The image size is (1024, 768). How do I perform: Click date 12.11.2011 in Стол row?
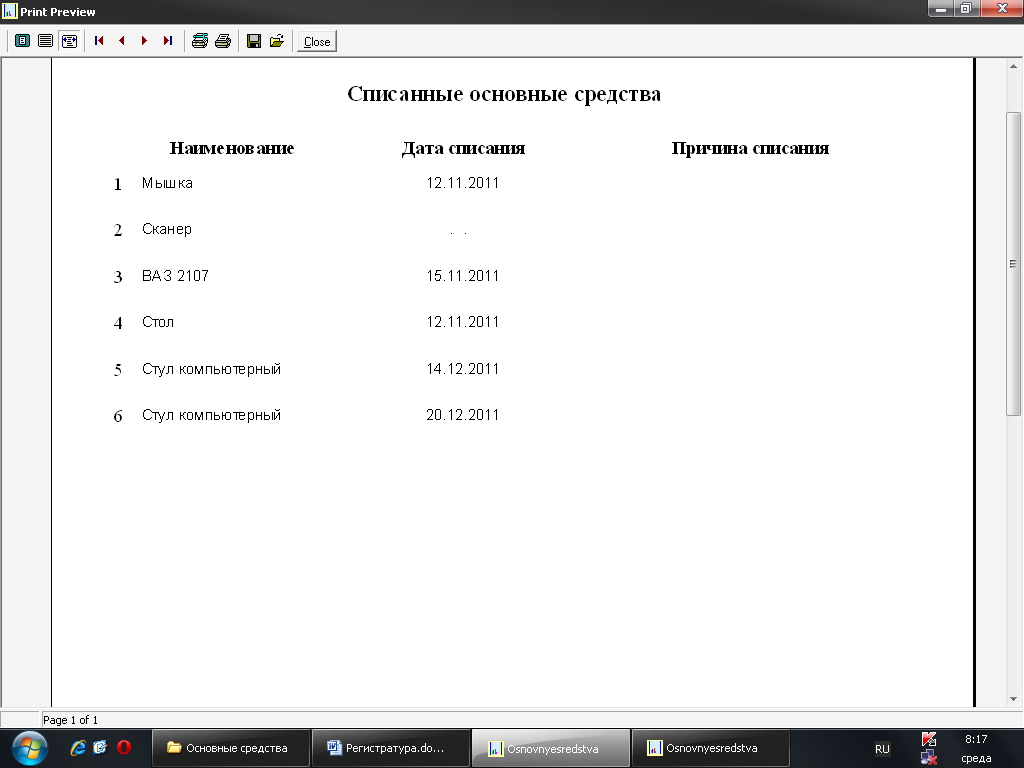462,322
